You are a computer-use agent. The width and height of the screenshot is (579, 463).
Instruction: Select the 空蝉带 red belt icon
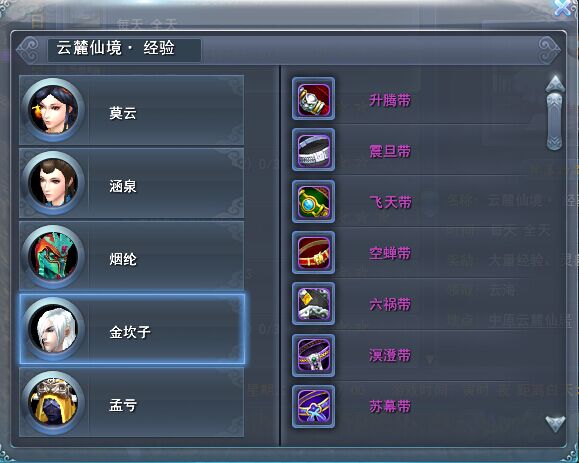(x=314, y=253)
